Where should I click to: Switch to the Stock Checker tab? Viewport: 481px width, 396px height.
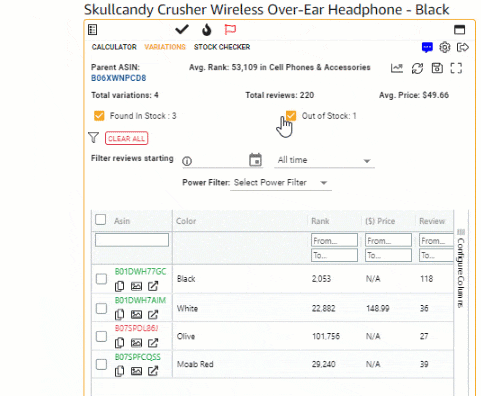[x=222, y=47]
